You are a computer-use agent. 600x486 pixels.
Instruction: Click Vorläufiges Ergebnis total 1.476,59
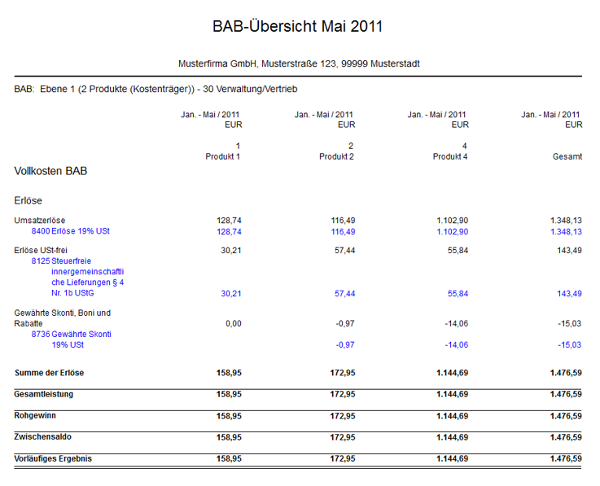click(566, 458)
